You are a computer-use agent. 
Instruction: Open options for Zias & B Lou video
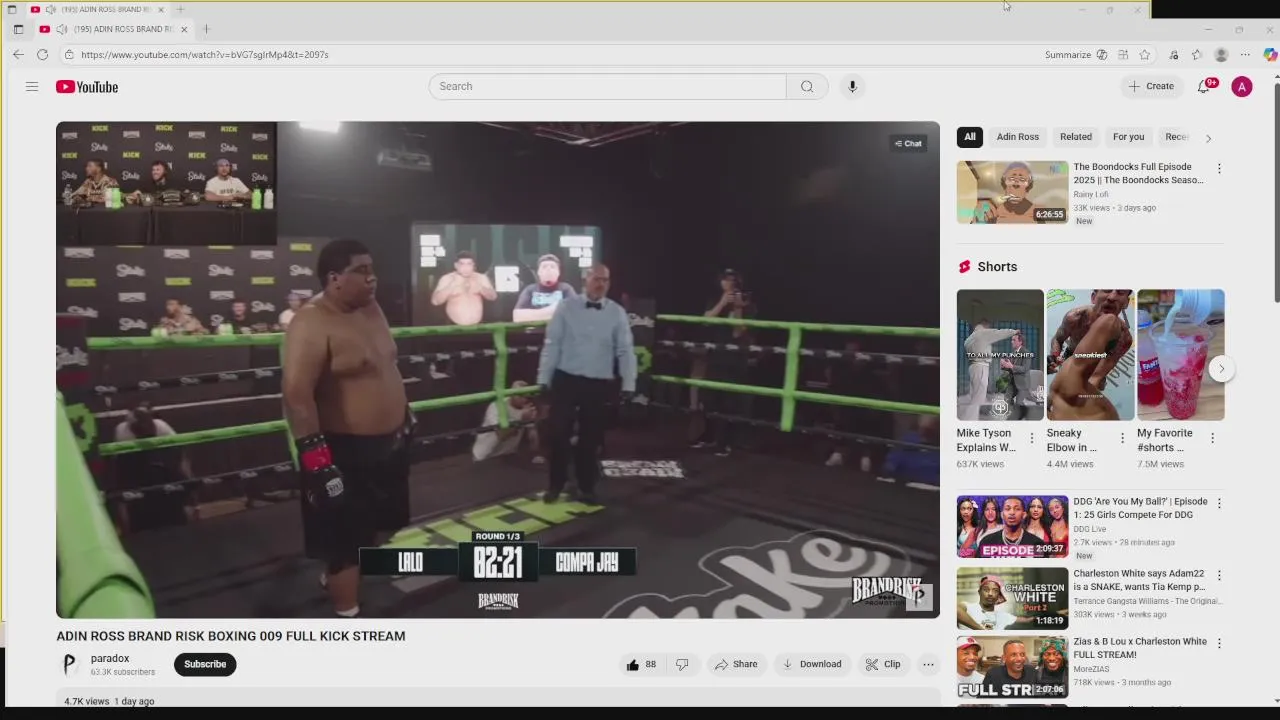(x=1219, y=643)
